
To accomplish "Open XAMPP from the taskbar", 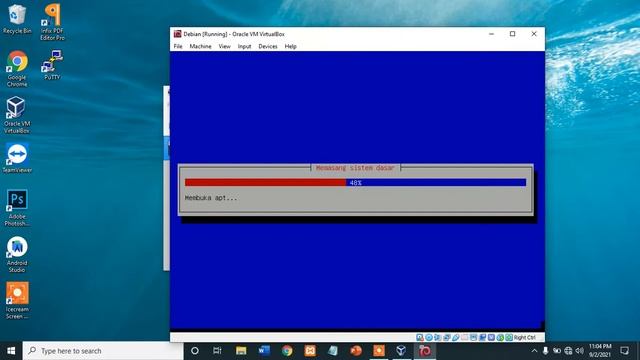I will 310,351.
